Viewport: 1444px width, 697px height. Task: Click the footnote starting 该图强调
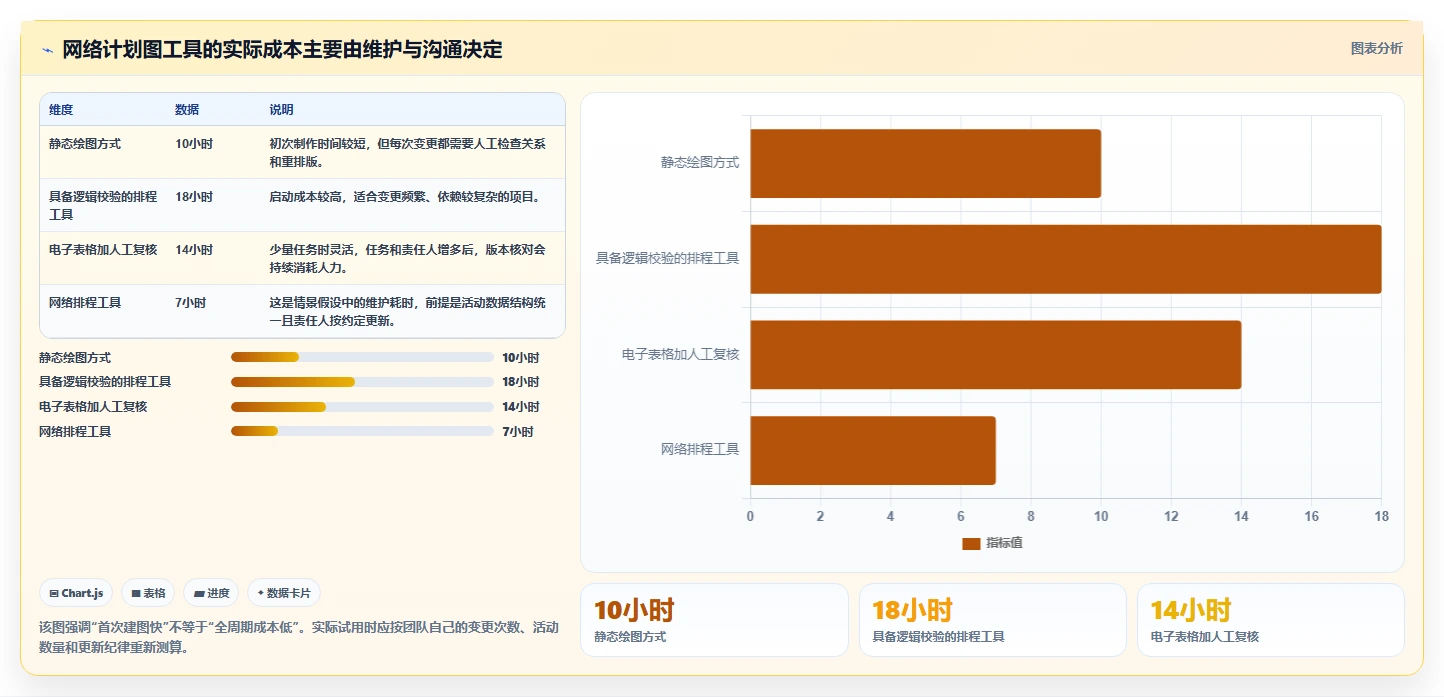click(299, 637)
